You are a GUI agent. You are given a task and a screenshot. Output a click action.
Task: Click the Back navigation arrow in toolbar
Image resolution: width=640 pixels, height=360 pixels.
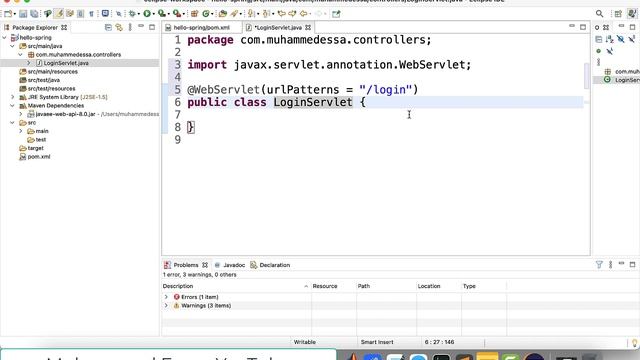click(x=303, y=14)
